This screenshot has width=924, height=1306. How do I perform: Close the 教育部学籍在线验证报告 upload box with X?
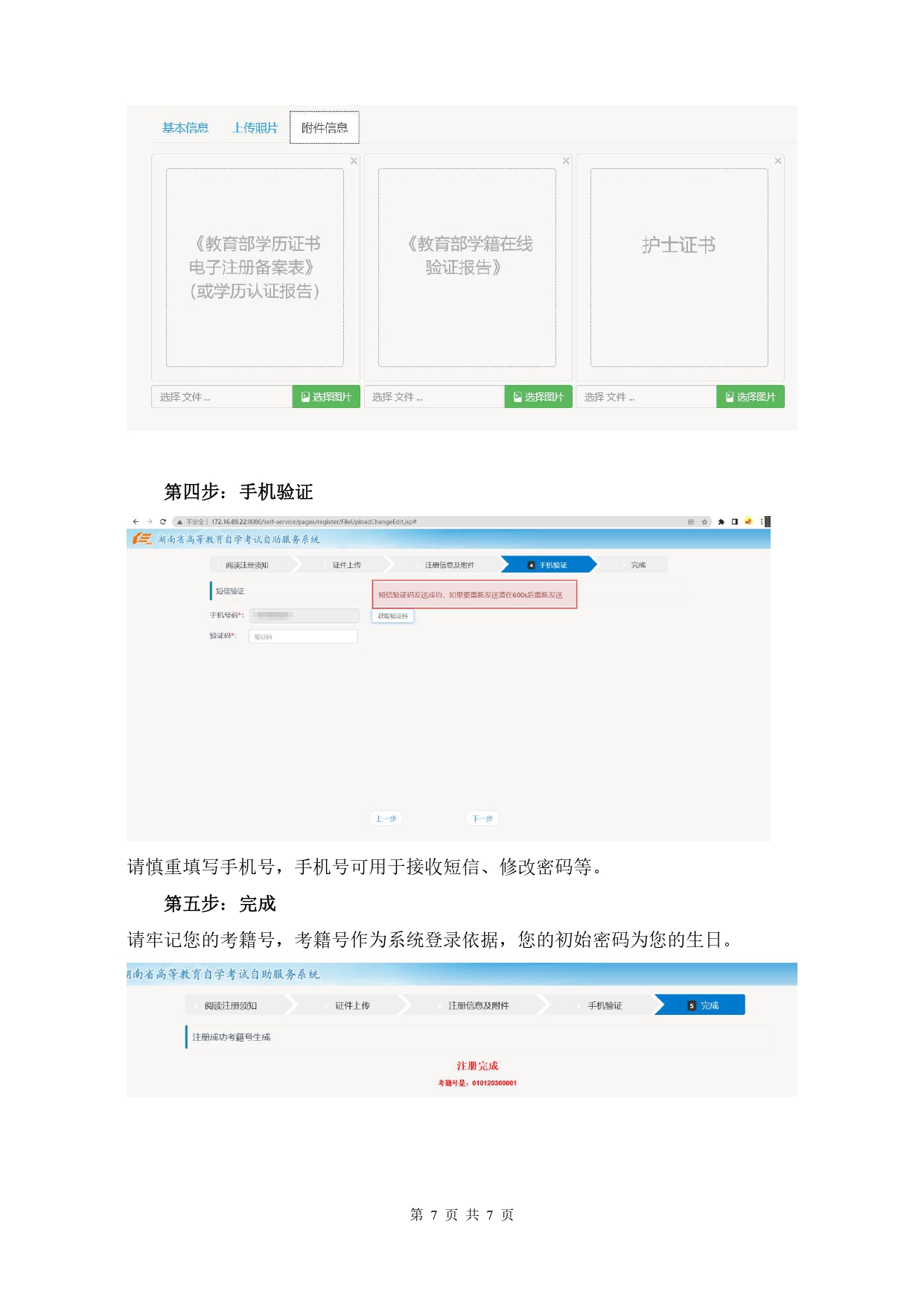[x=566, y=161]
